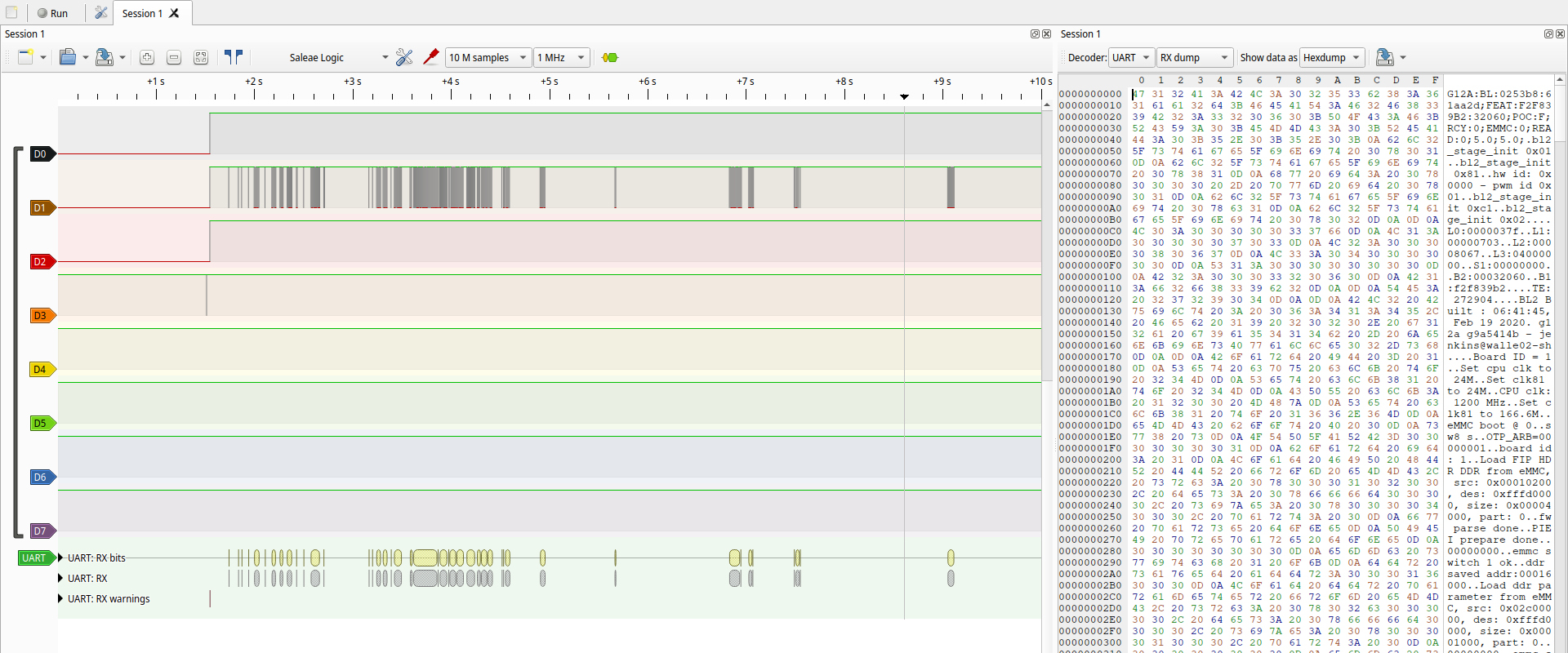Click hexdump offset 0000000000
Screen dimensions: 1568x653
pos(1090,94)
